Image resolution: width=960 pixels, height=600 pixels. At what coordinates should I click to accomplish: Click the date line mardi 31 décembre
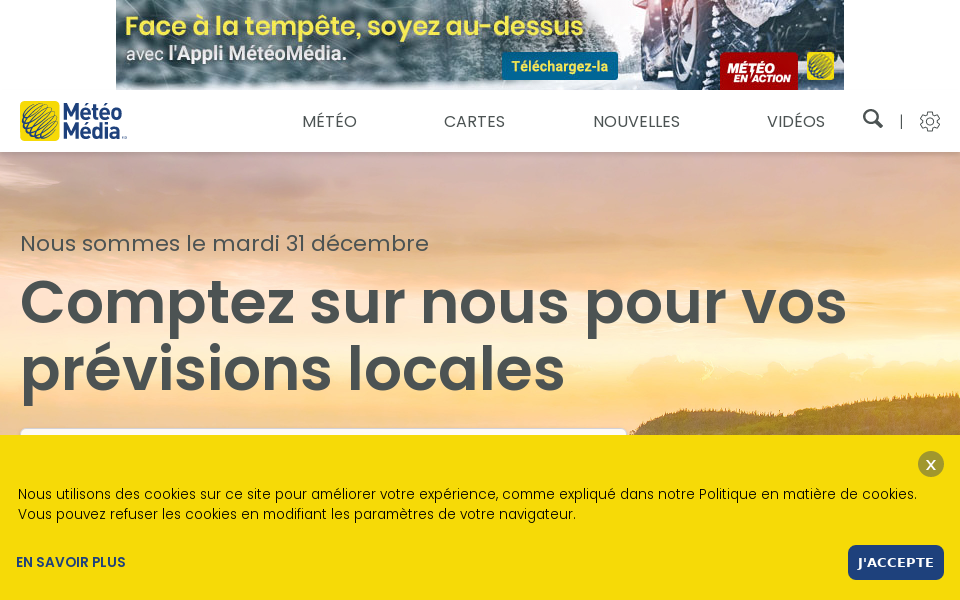coord(224,243)
